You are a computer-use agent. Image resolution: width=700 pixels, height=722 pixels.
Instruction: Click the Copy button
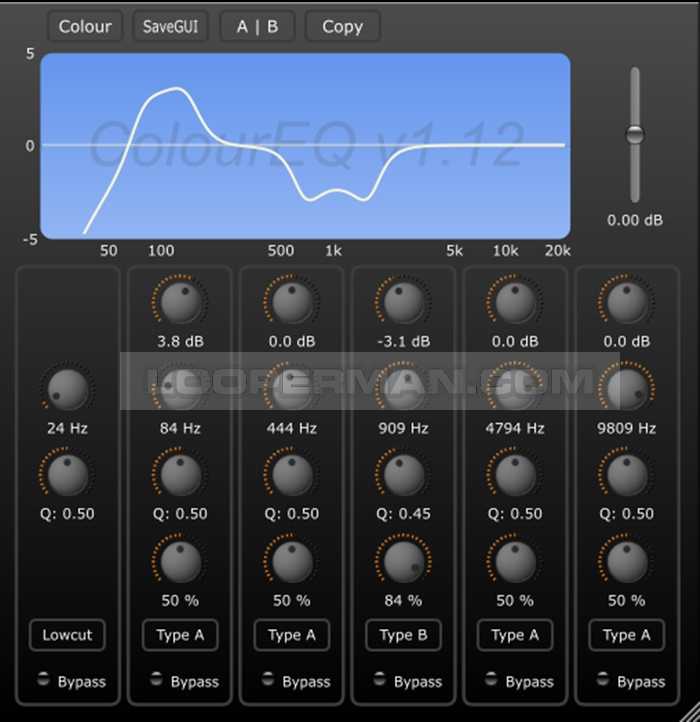(x=343, y=27)
